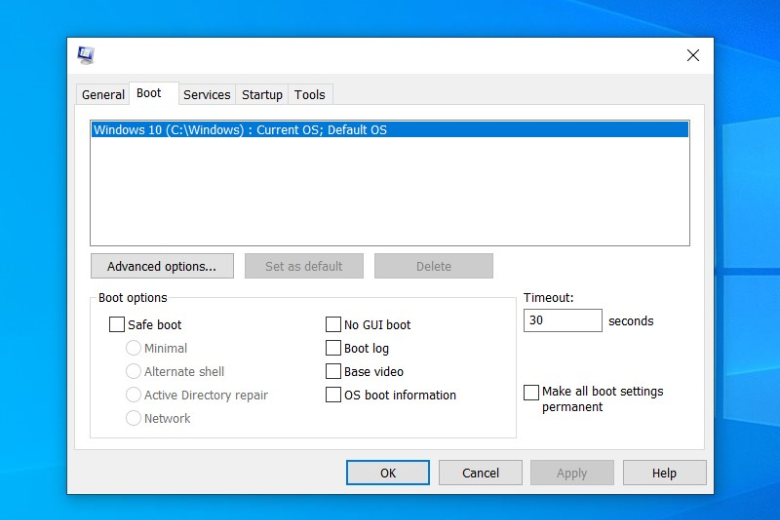Click the Set as default button
780x520 pixels.
(x=304, y=266)
